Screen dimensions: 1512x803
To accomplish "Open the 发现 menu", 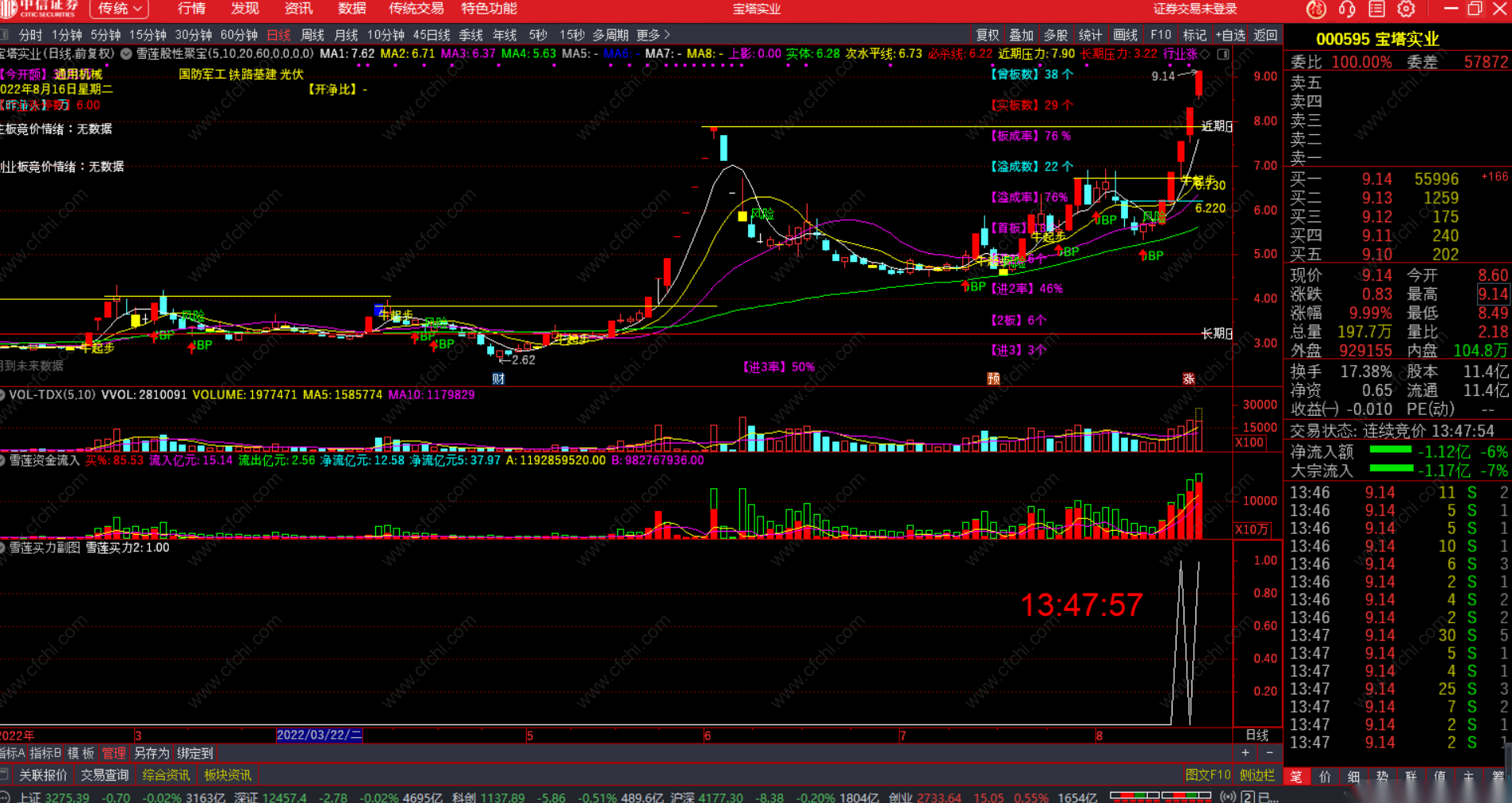I will click(245, 9).
